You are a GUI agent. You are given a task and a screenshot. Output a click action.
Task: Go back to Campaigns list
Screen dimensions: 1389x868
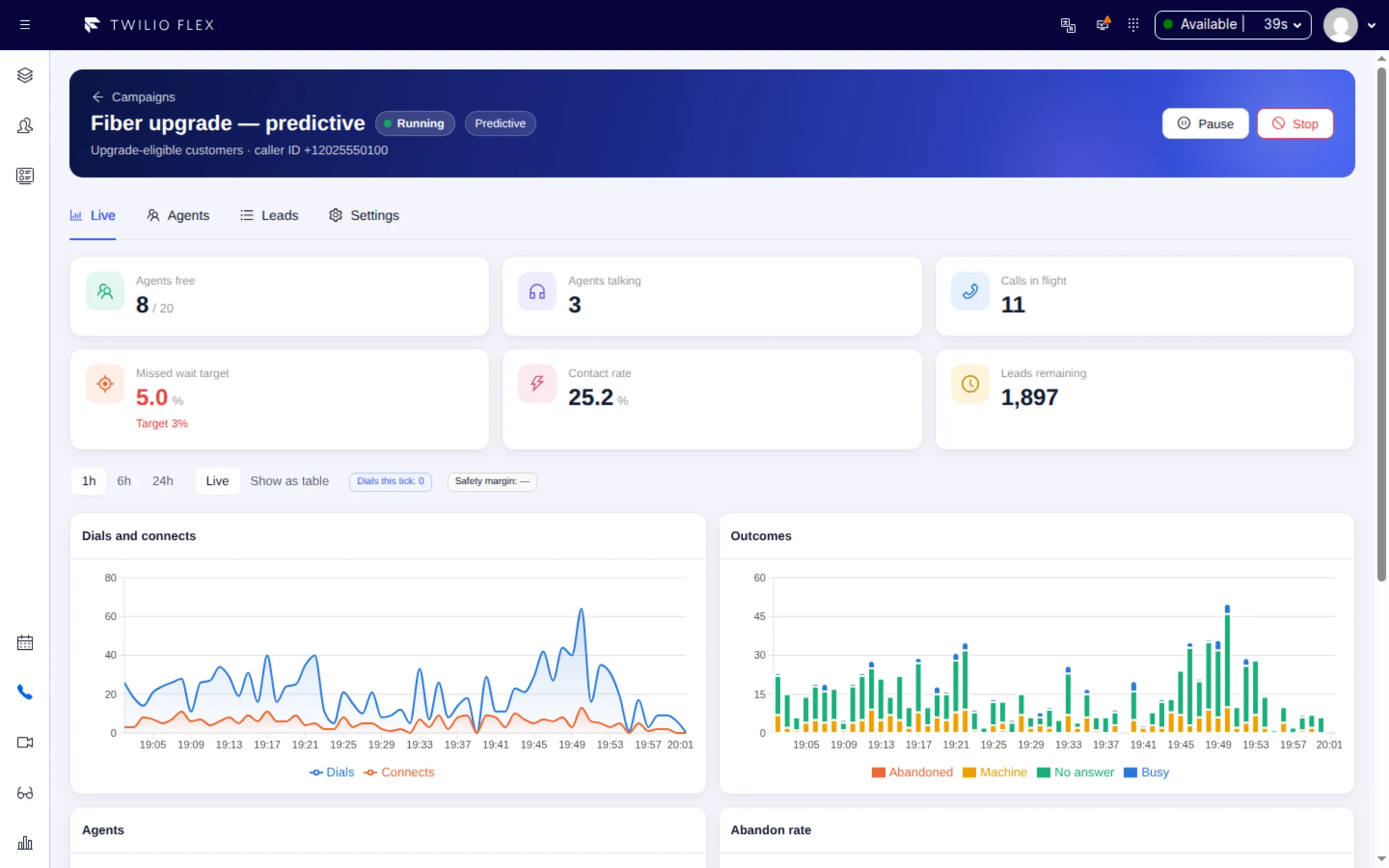pyautogui.click(x=134, y=97)
